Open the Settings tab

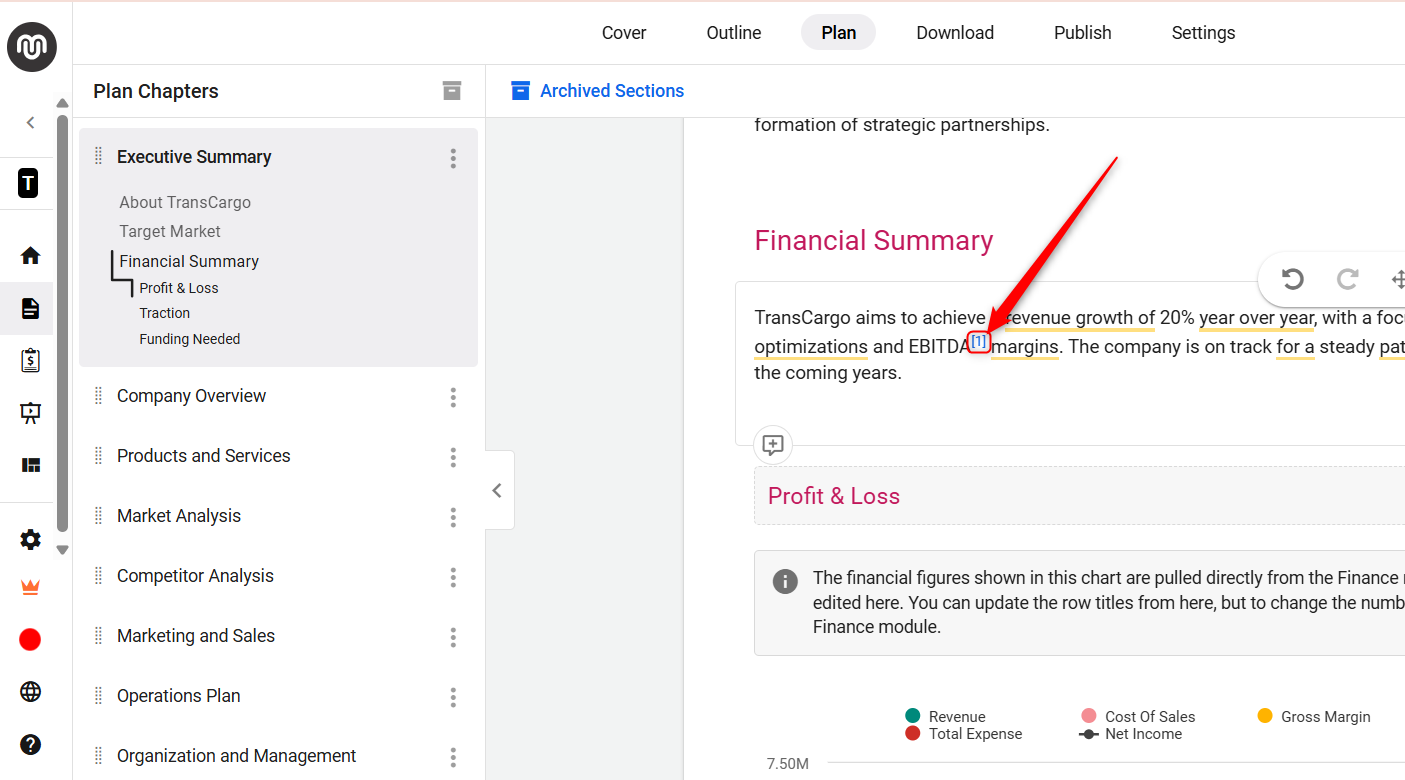(x=1203, y=33)
